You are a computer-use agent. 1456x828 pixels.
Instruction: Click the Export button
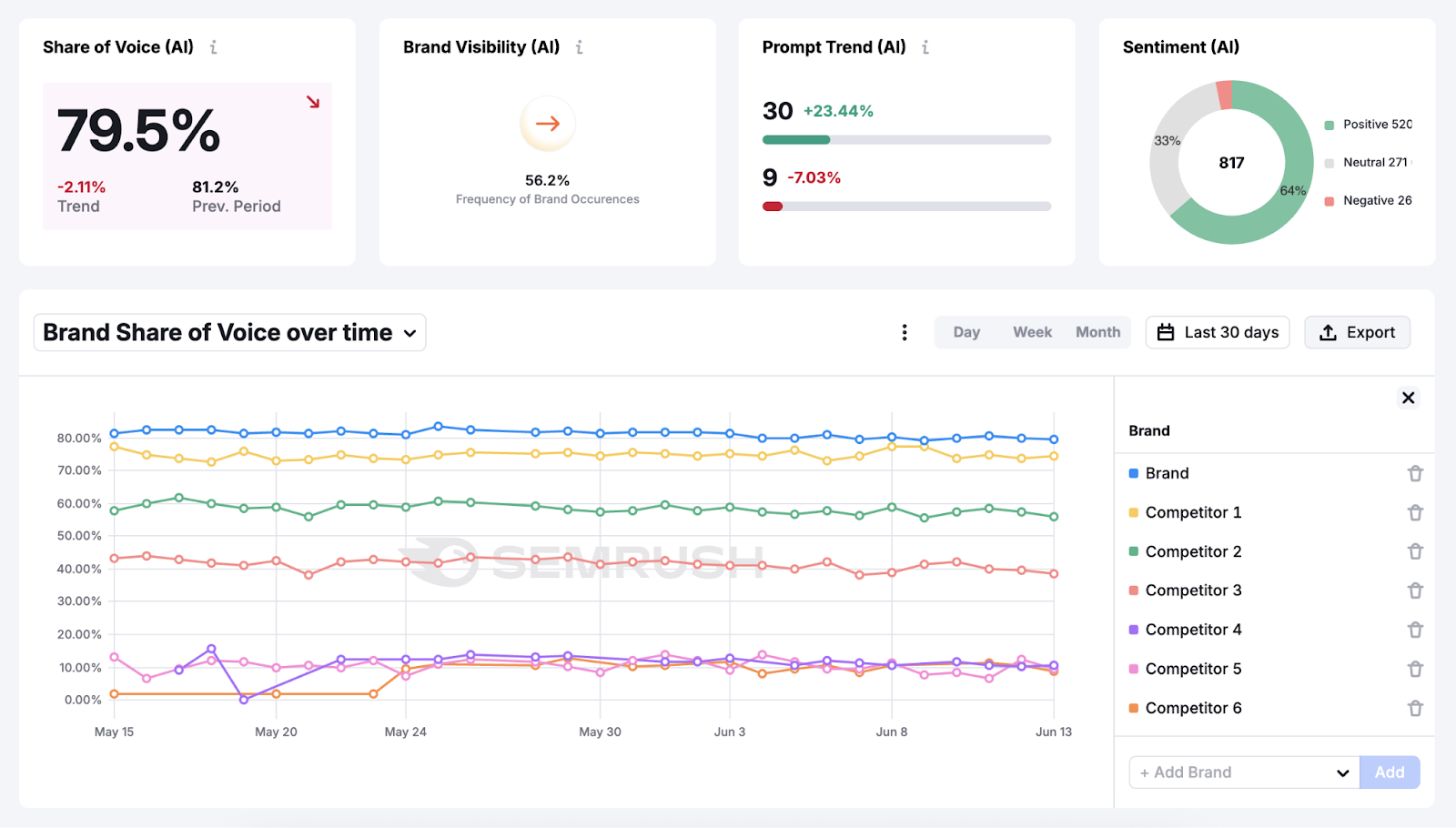coord(1357,332)
